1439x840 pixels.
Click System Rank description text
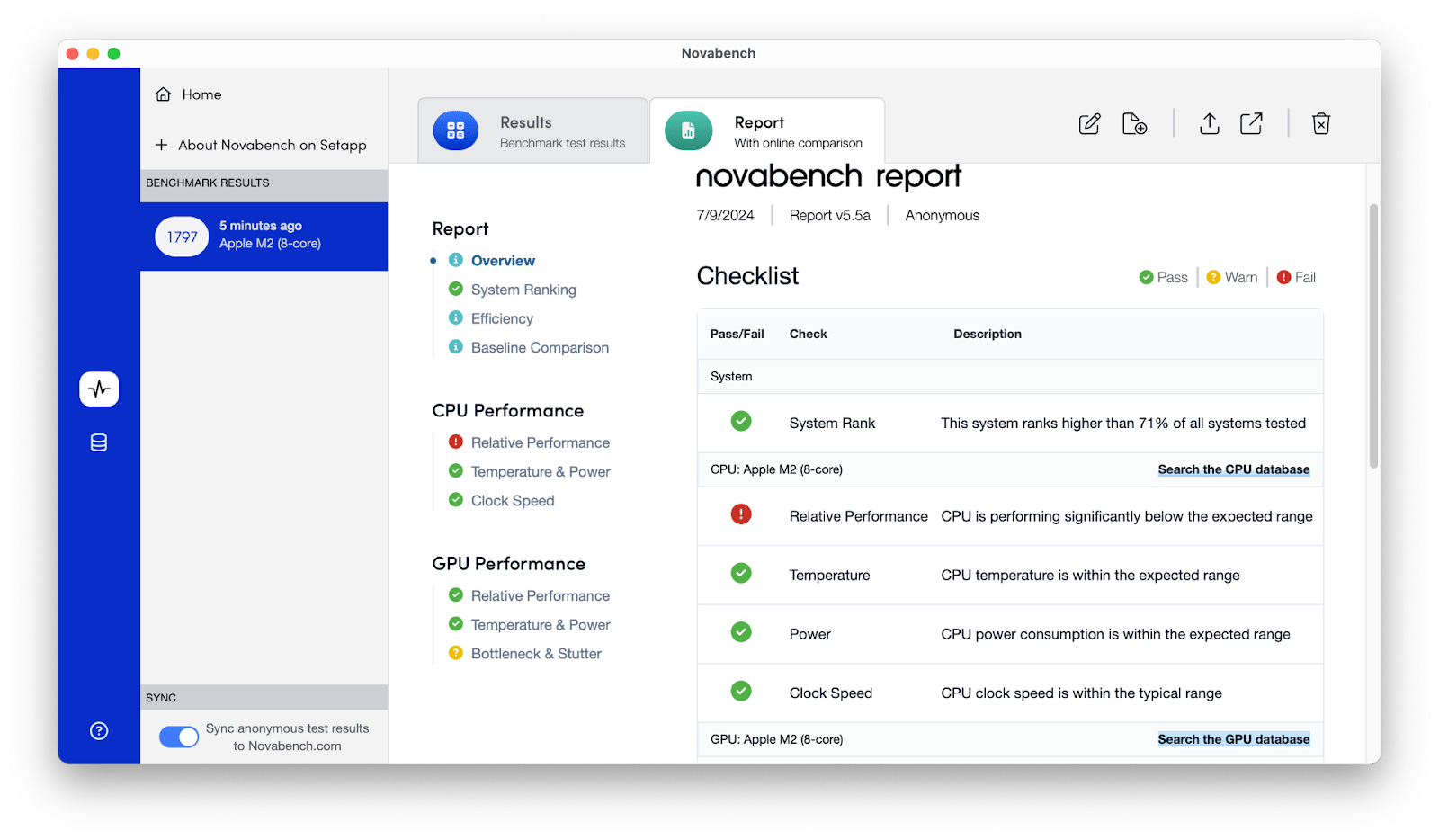tap(1123, 424)
